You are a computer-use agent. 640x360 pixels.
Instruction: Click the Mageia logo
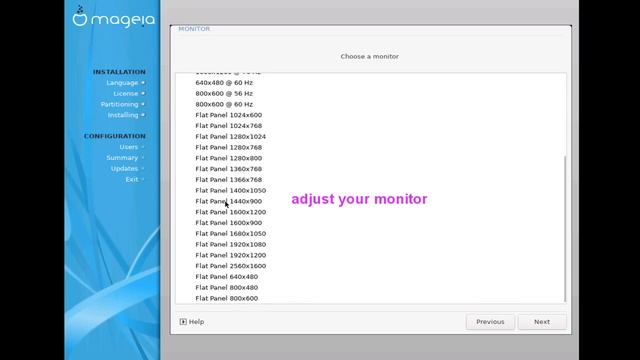pyautogui.click(x=113, y=17)
